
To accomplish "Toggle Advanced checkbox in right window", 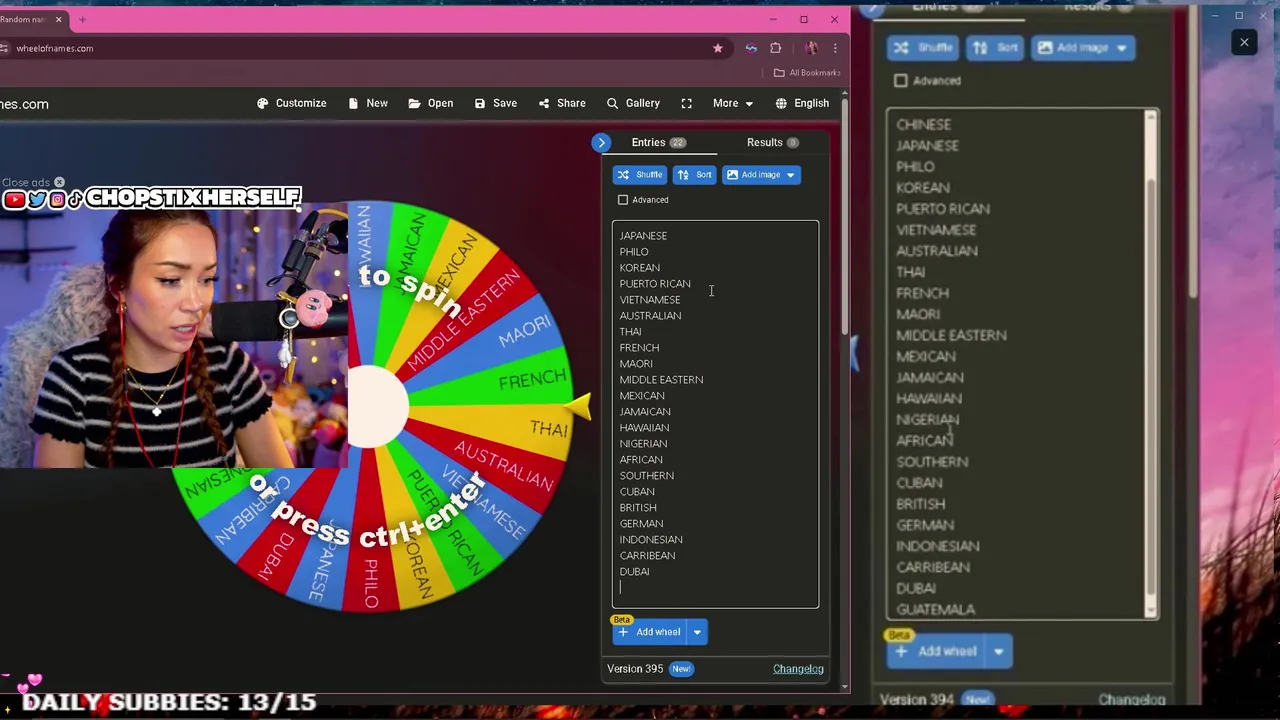I will 901,81.
